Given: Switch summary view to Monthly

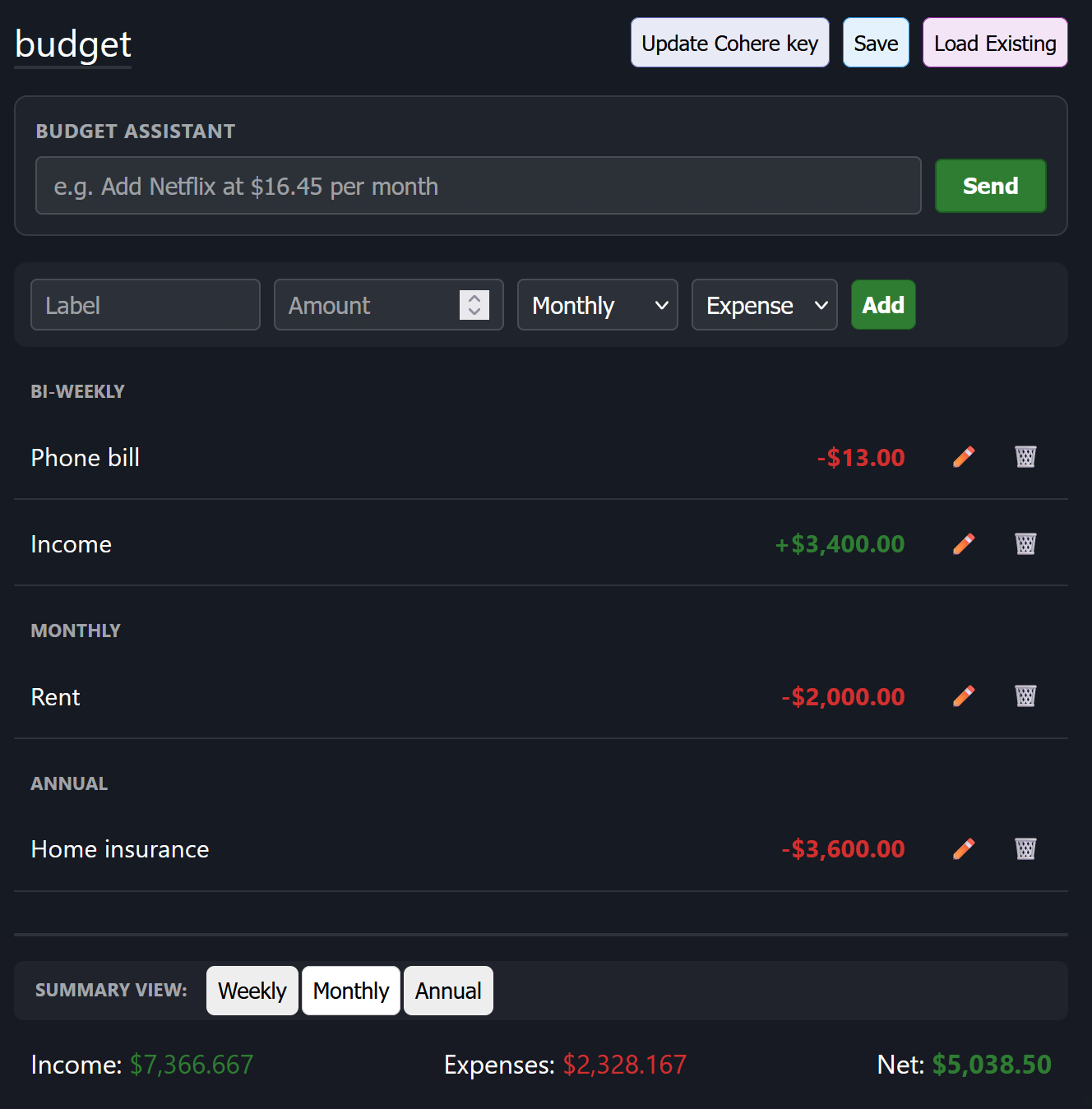Looking at the screenshot, I should [x=351, y=991].
